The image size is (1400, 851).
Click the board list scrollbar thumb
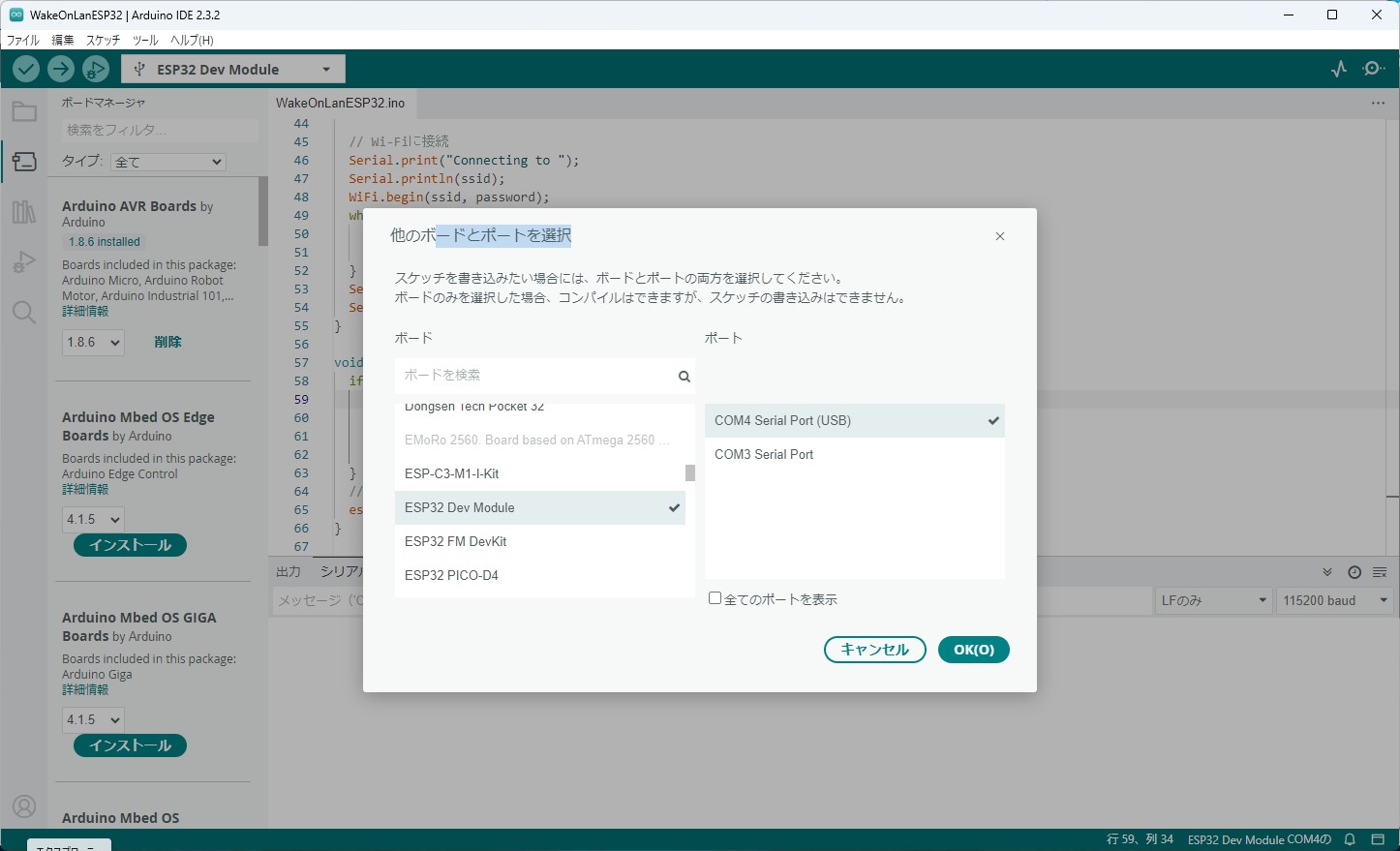point(690,473)
